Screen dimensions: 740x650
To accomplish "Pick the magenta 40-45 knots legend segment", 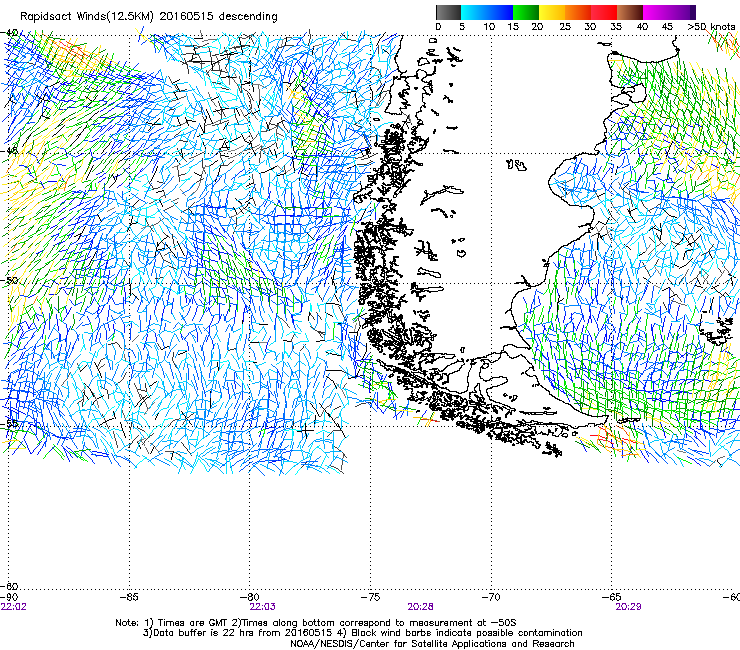I will coord(656,12).
